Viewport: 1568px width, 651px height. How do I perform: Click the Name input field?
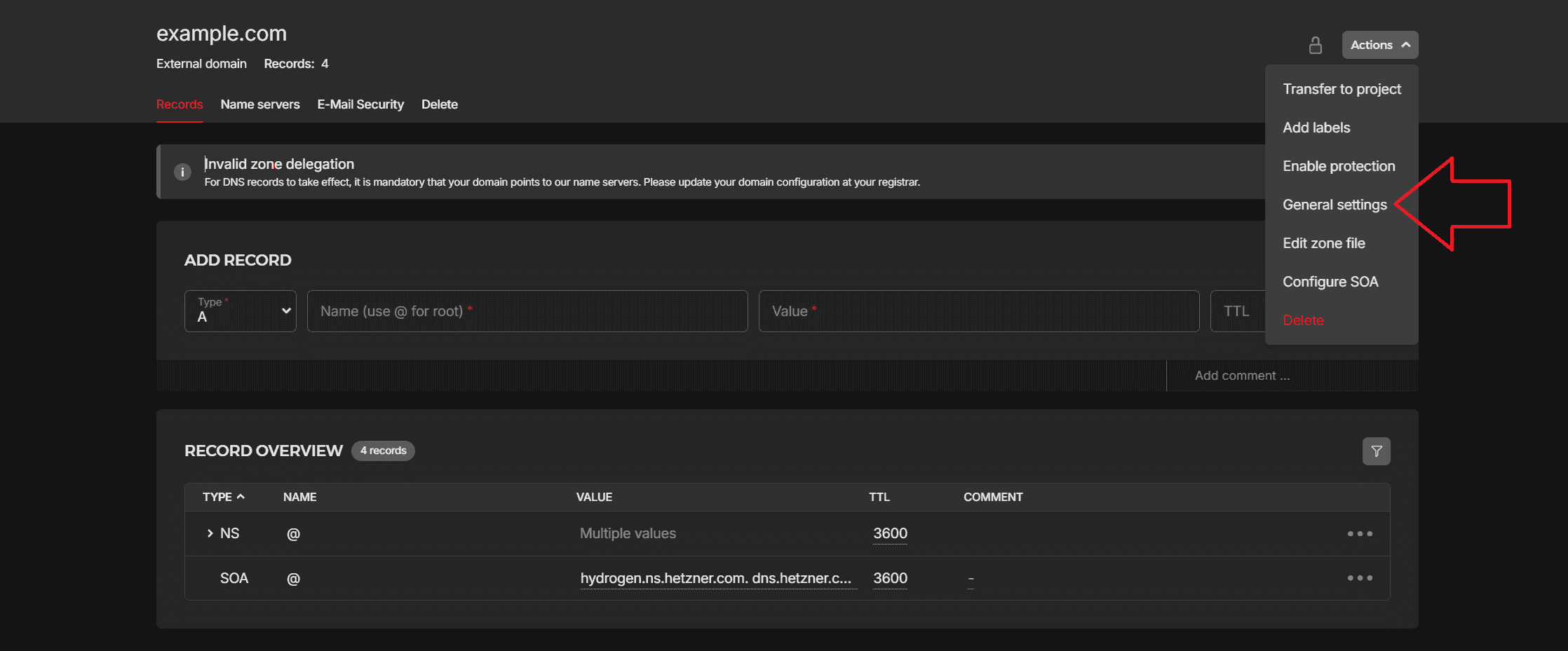click(x=527, y=311)
